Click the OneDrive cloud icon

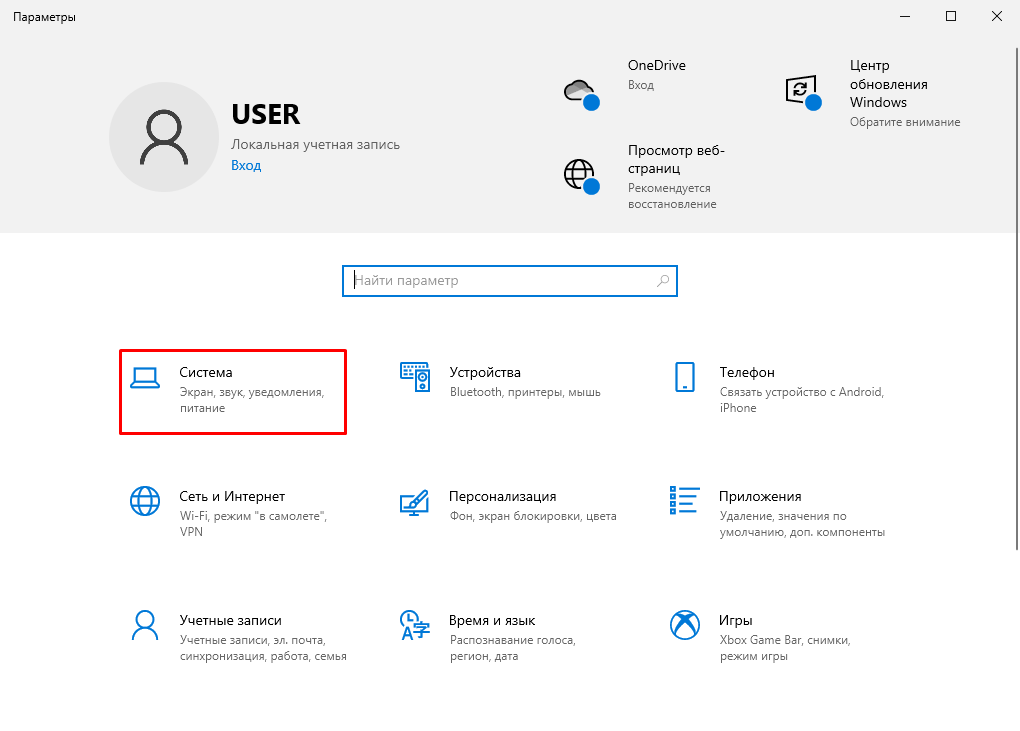pyautogui.click(x=582, y=94)
